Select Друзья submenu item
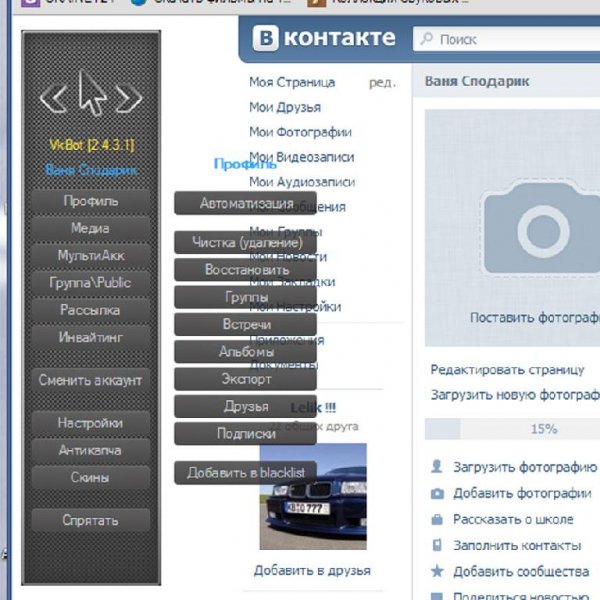The height and width of the screenshot is (600, 600). click(x=245, y=406)
